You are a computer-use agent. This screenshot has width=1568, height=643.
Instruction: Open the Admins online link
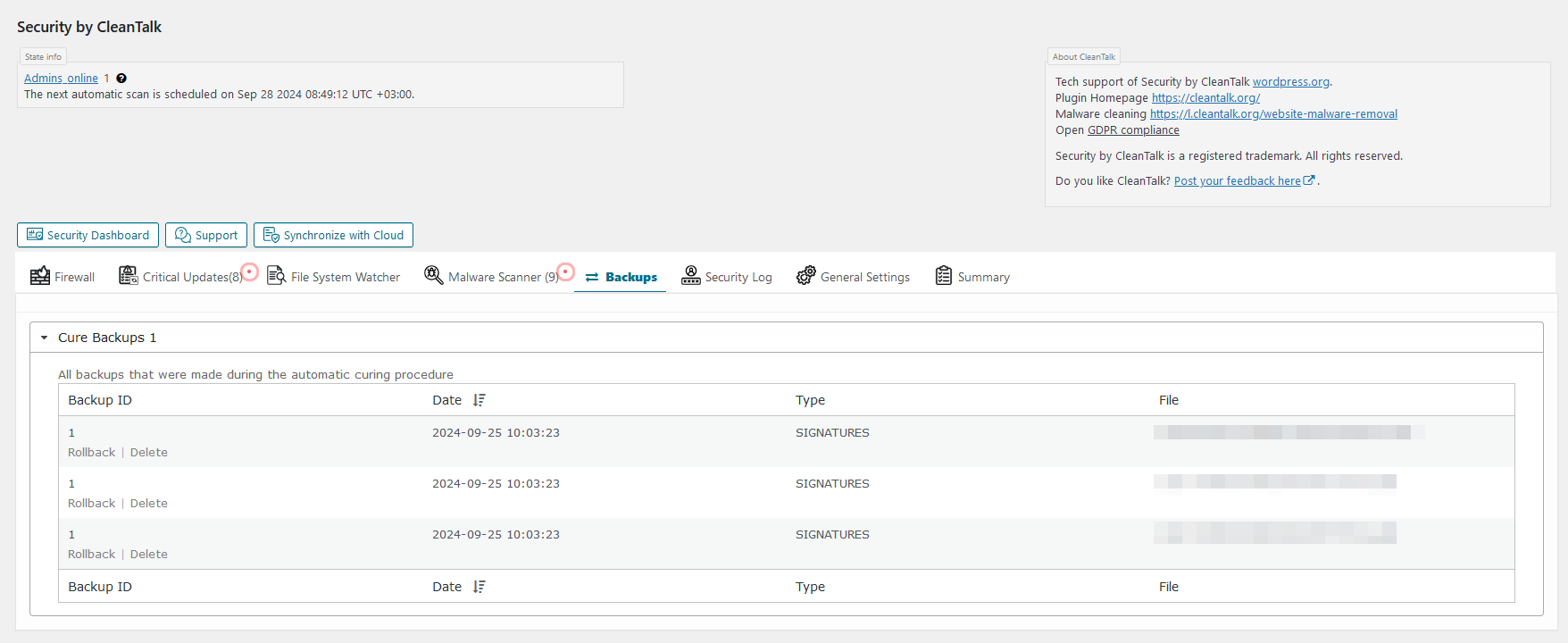pos(61,79)
